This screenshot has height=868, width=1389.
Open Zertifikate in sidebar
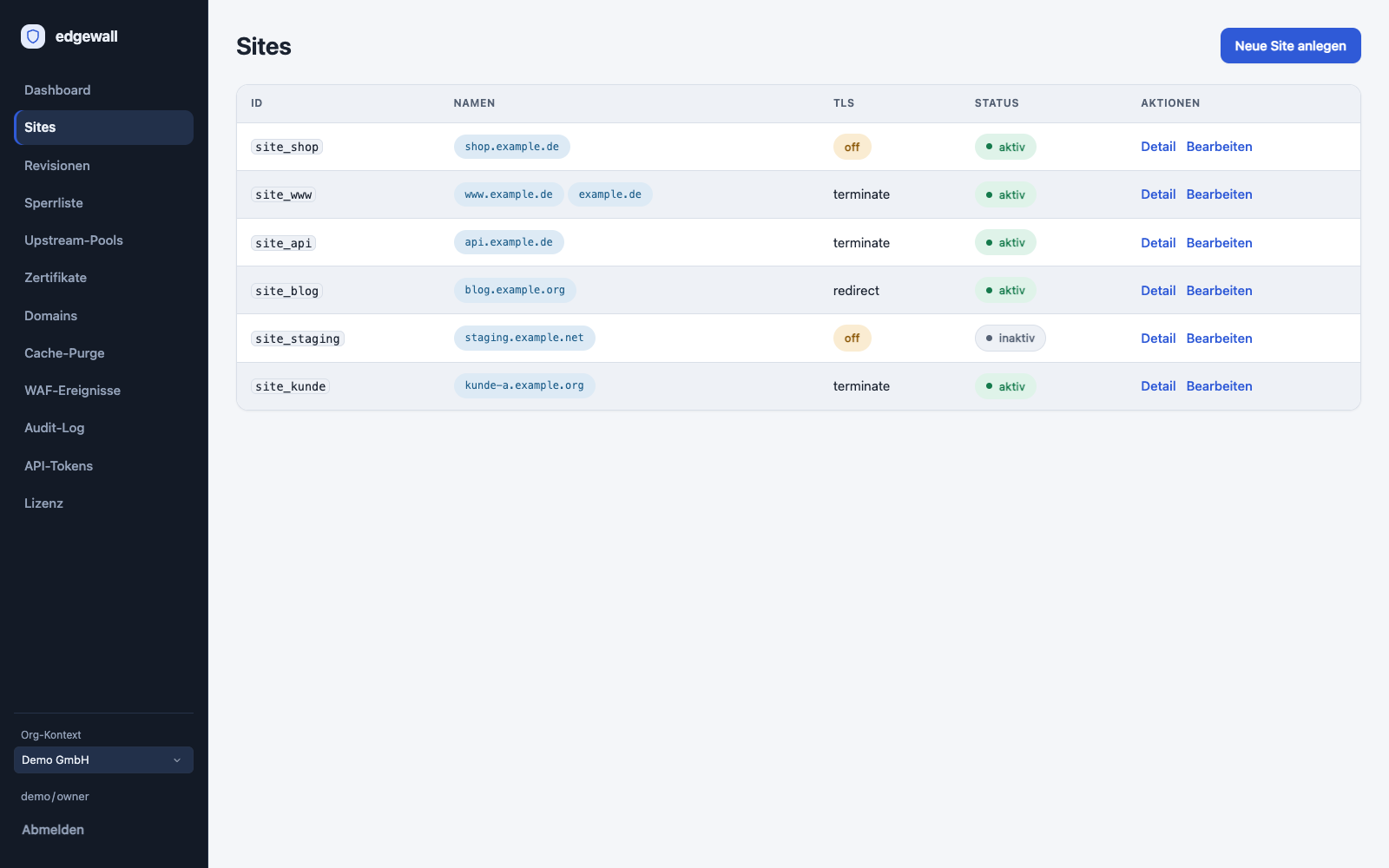[103, 278]
